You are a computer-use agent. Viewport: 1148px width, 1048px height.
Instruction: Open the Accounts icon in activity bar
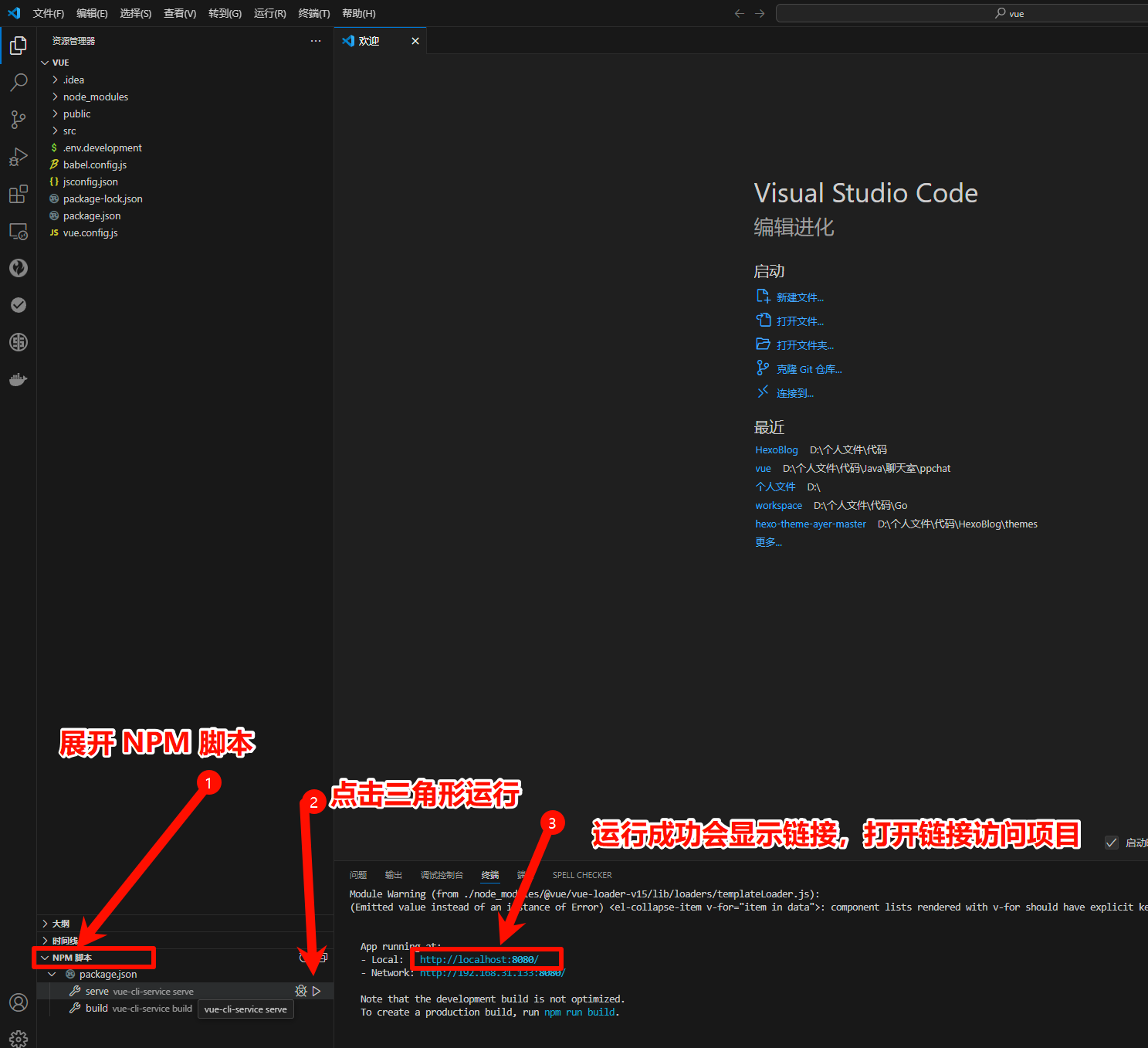click(19, 1002)
